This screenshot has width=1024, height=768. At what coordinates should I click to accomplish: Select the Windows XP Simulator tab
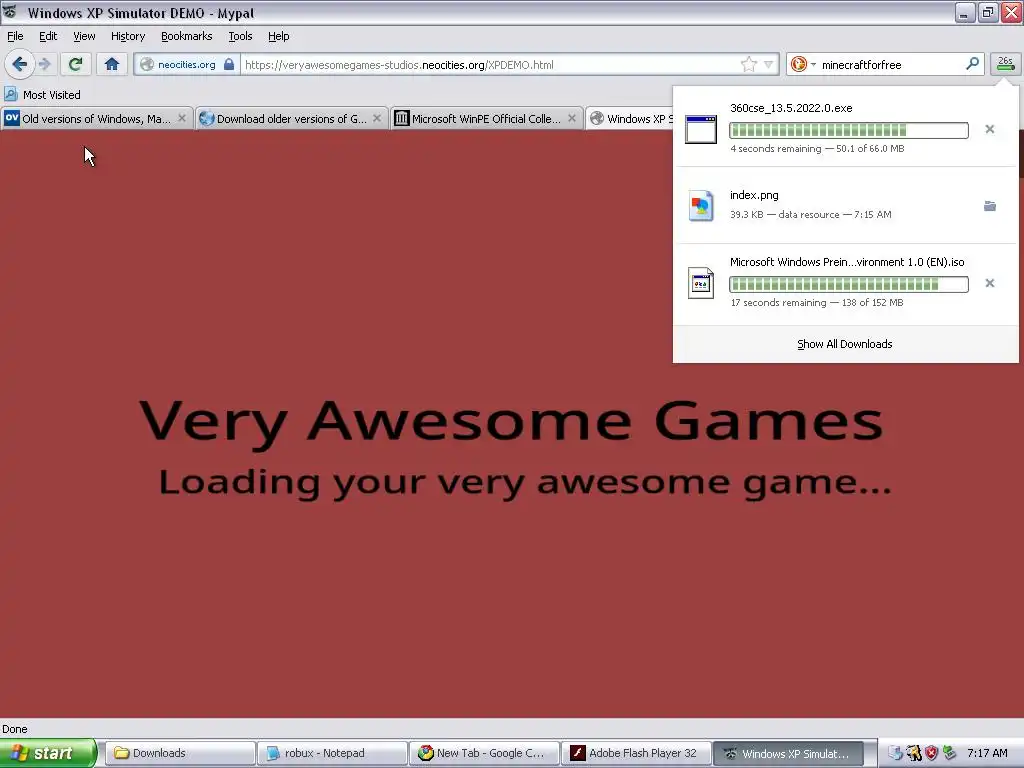(x=630, y=119)
